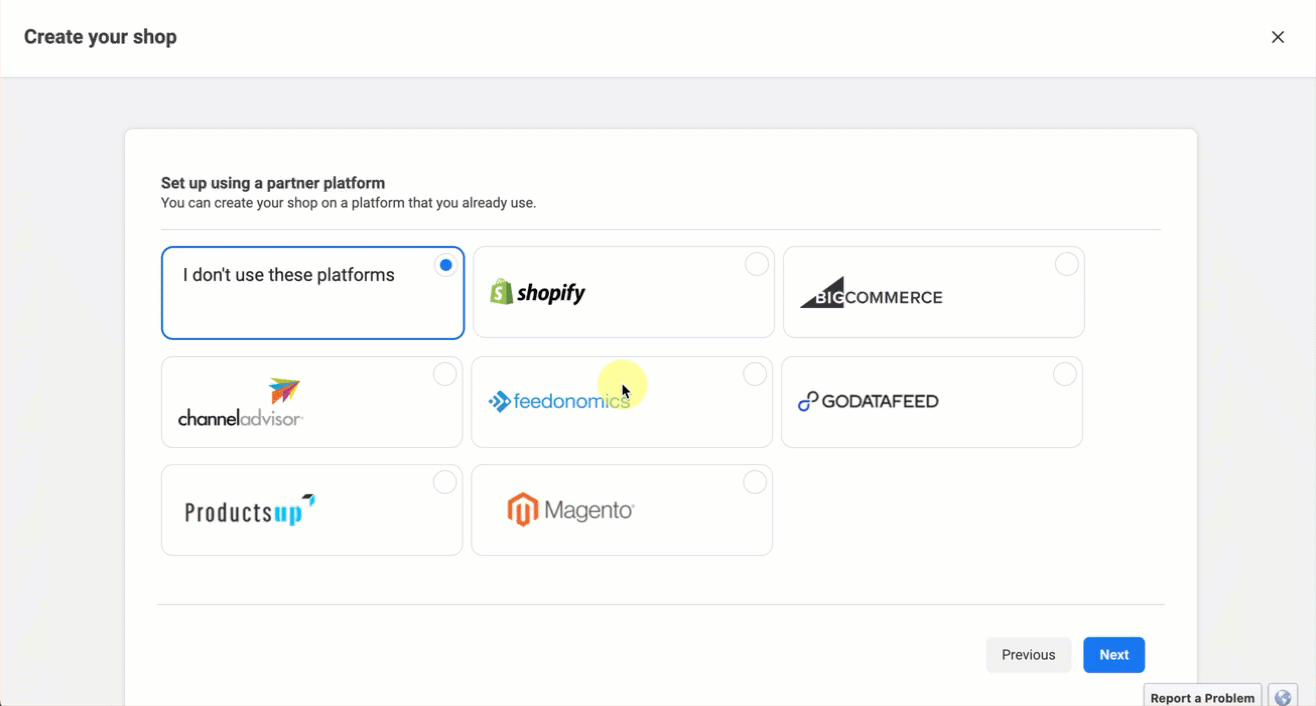
Task: Click the Productsup logo
Action: click(x=250, y=511)
